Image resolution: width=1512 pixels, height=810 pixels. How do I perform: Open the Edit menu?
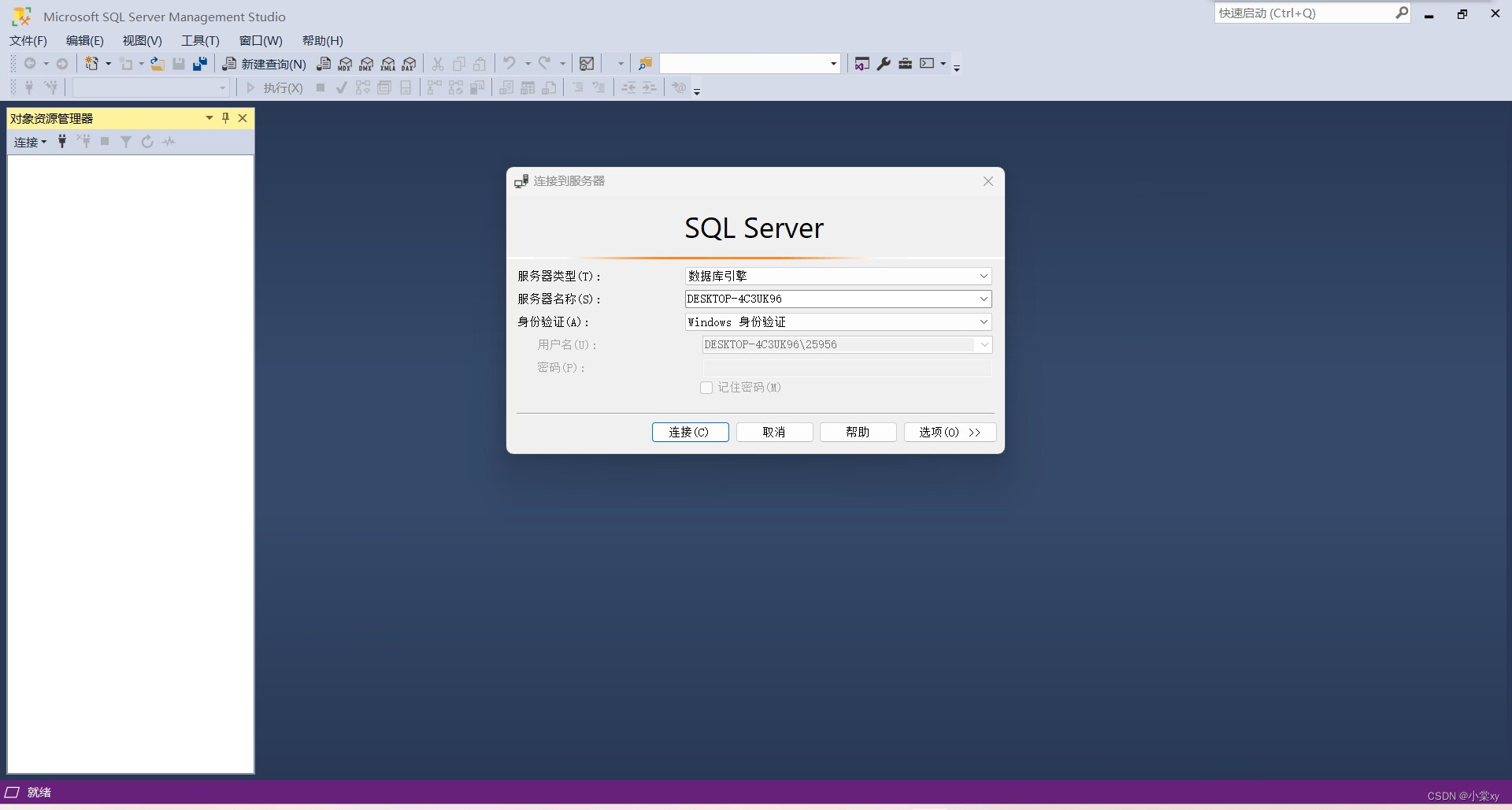(x=85, y=41)
